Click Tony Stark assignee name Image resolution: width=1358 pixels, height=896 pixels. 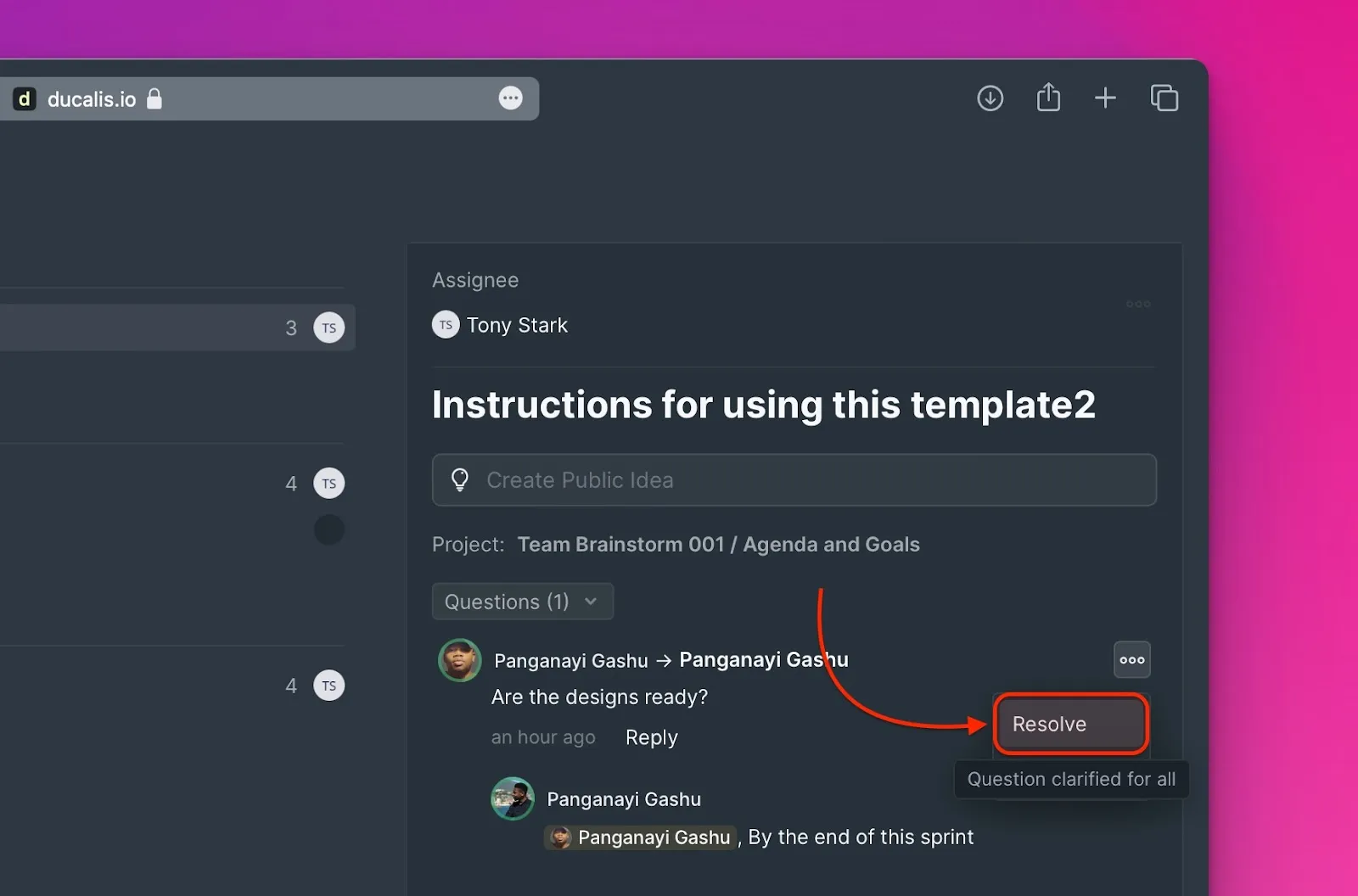click(x=517, y=326)
